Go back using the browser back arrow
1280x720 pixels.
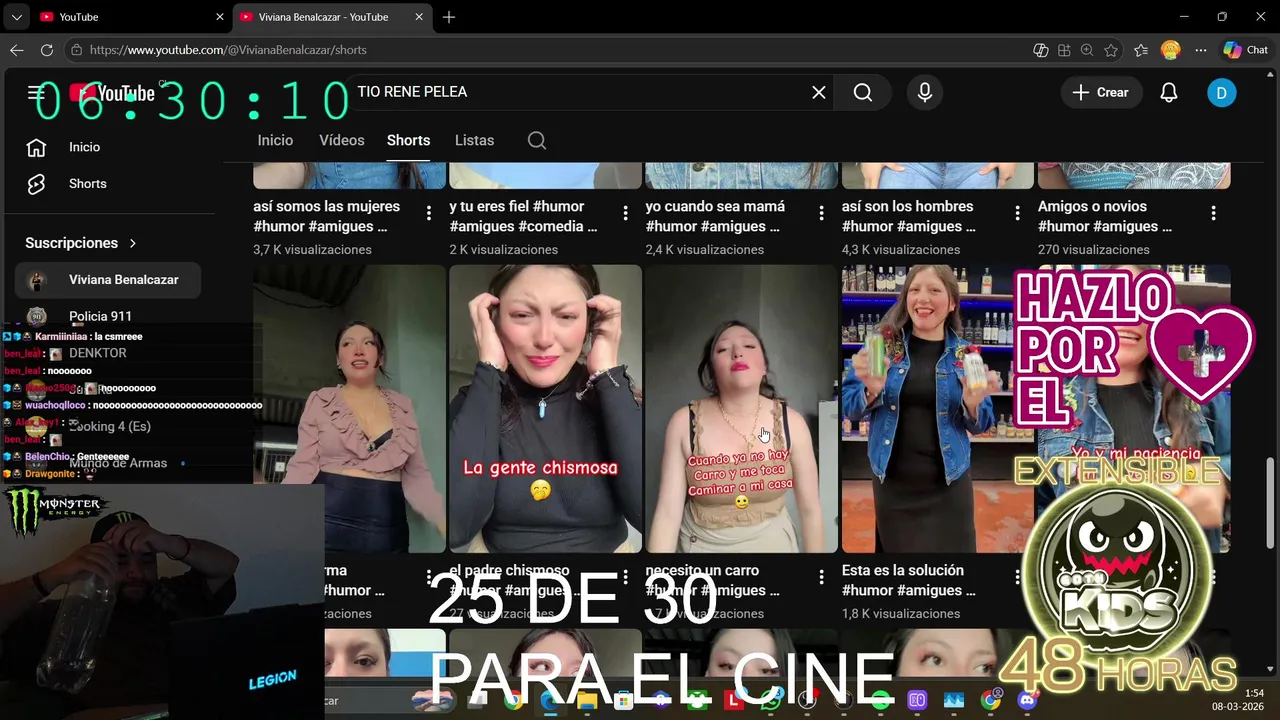[17, 50]
